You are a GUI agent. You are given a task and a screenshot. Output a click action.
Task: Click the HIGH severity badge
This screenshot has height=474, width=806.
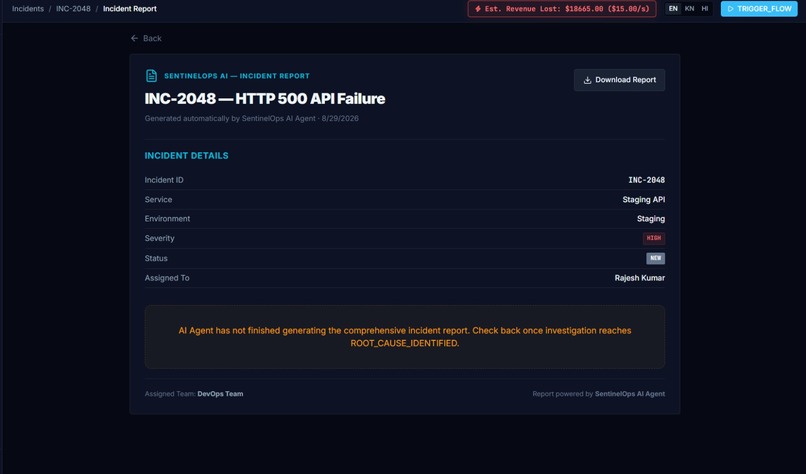654,238
